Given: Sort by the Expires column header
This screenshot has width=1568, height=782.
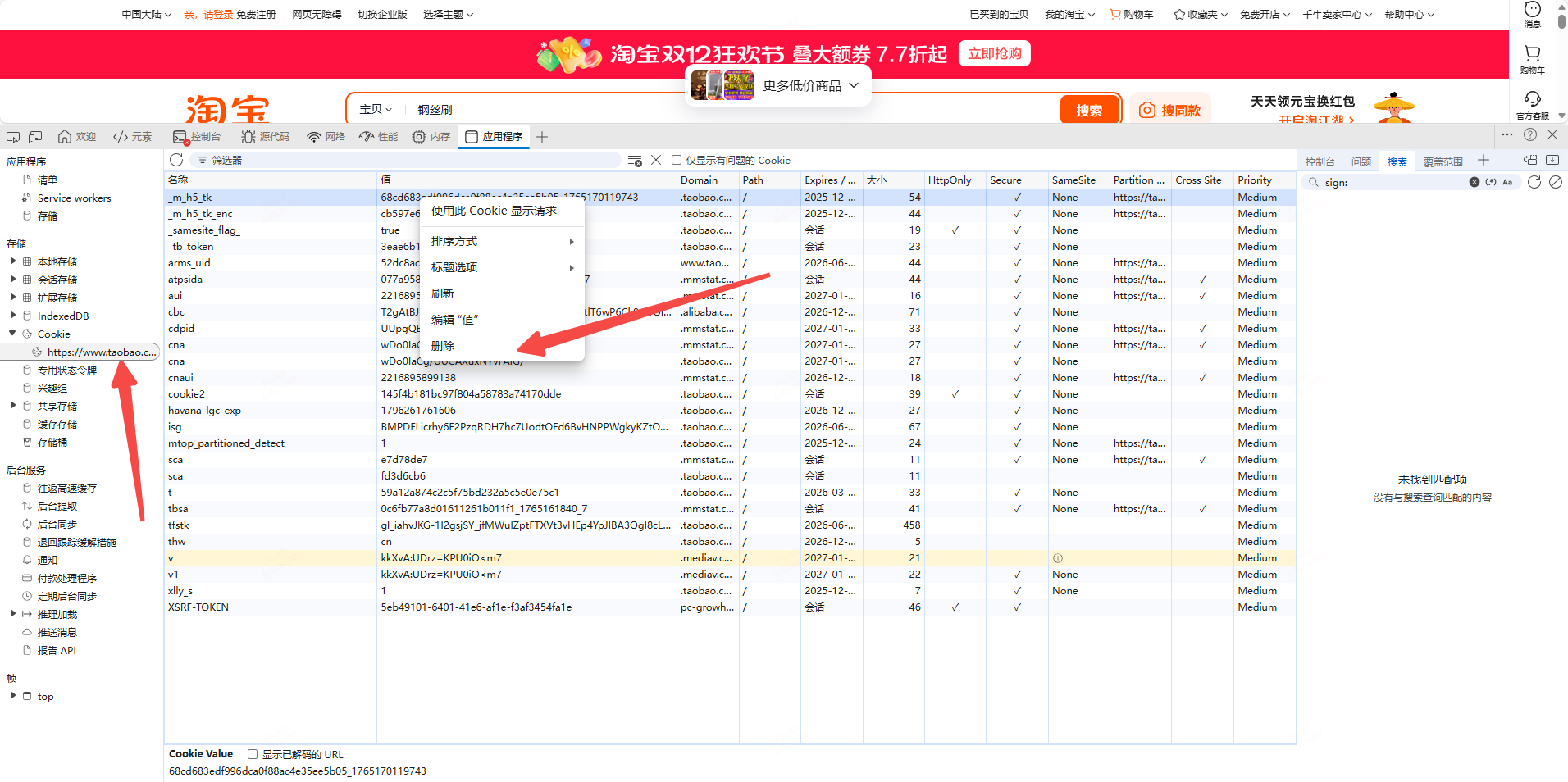Looking at the screenshot, I should (x=832, y=180).
